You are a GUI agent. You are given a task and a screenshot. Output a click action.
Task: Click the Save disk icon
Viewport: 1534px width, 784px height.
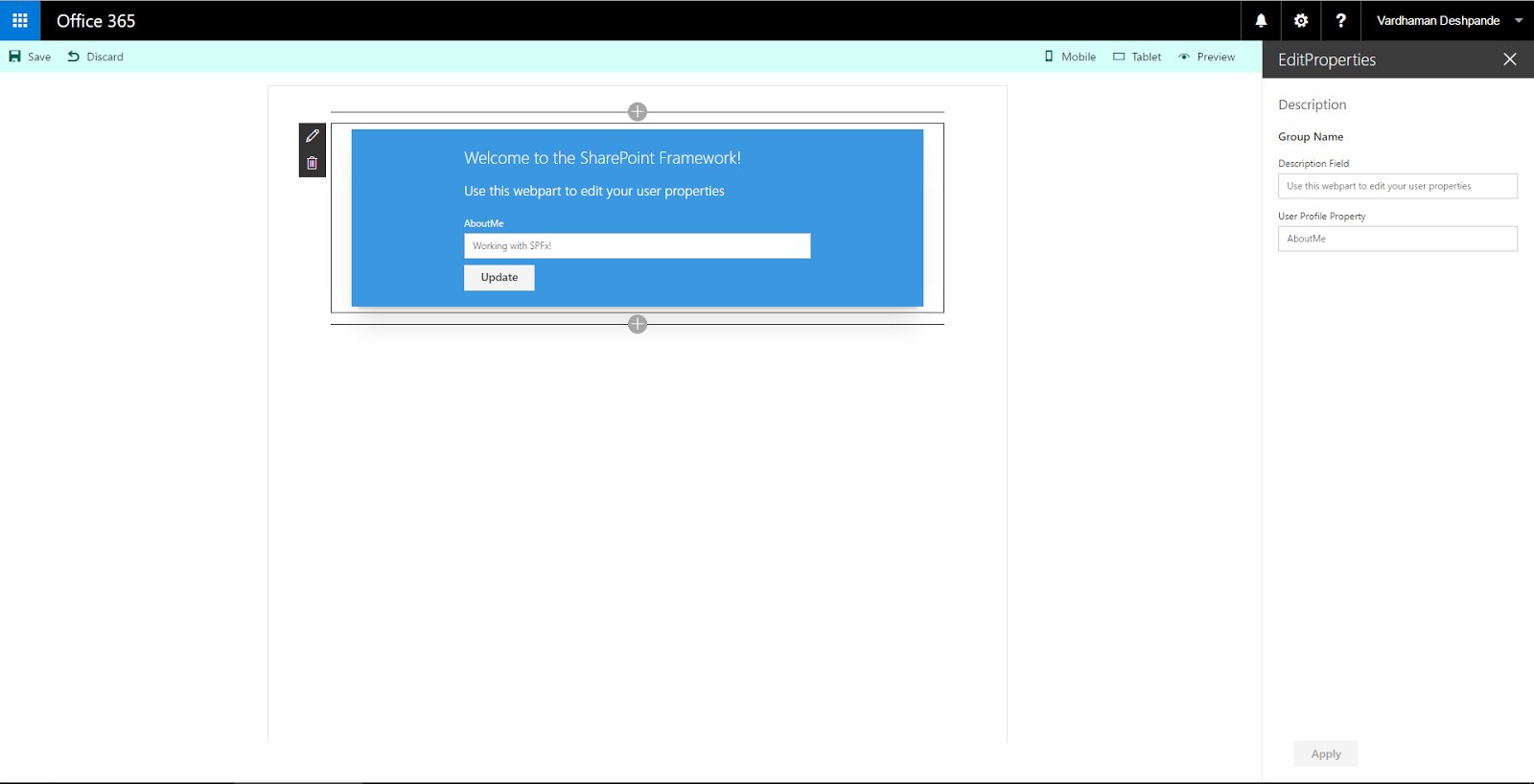15,57
